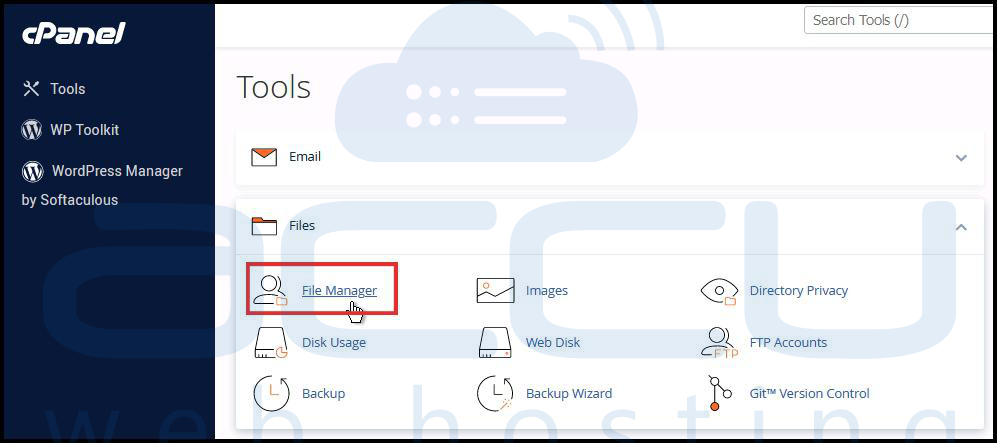997x443 pixels.
Task: Click the WP Toolkit WordPress icon
Action: (x=31, y=130)
